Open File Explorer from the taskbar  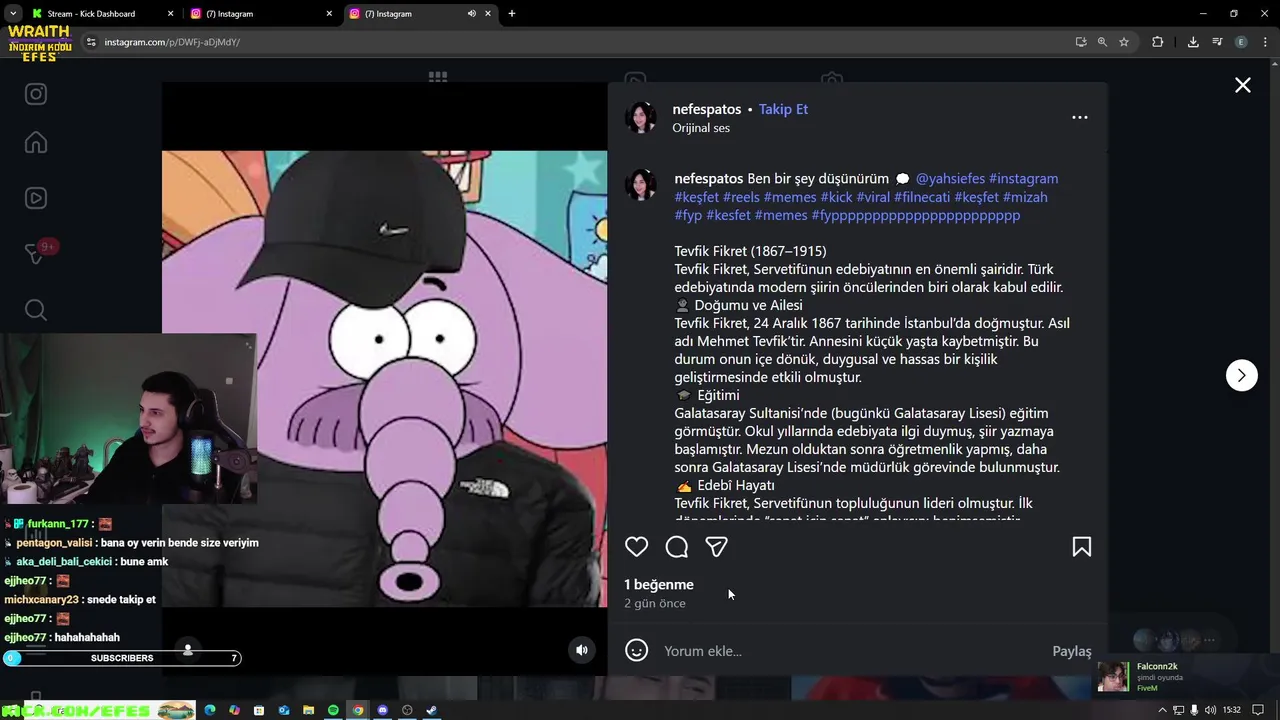click(x=308, y=710)
